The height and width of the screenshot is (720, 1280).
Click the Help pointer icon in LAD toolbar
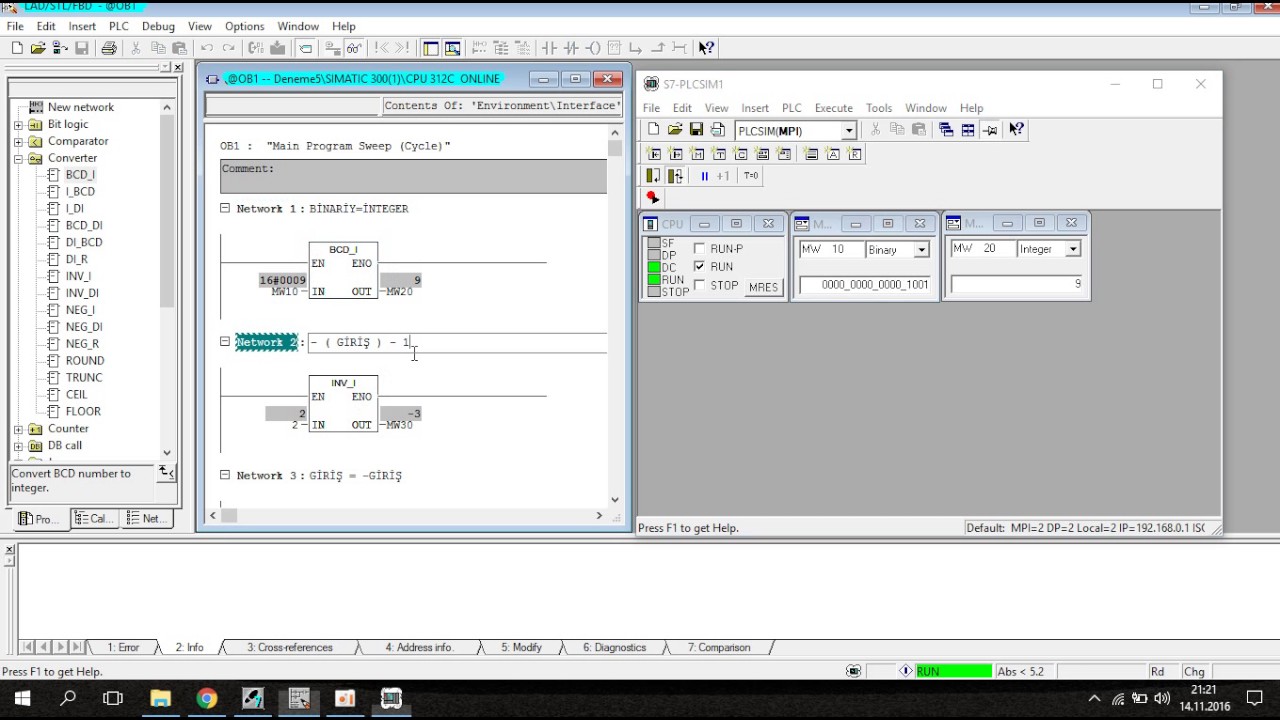(x=706, y=48)
